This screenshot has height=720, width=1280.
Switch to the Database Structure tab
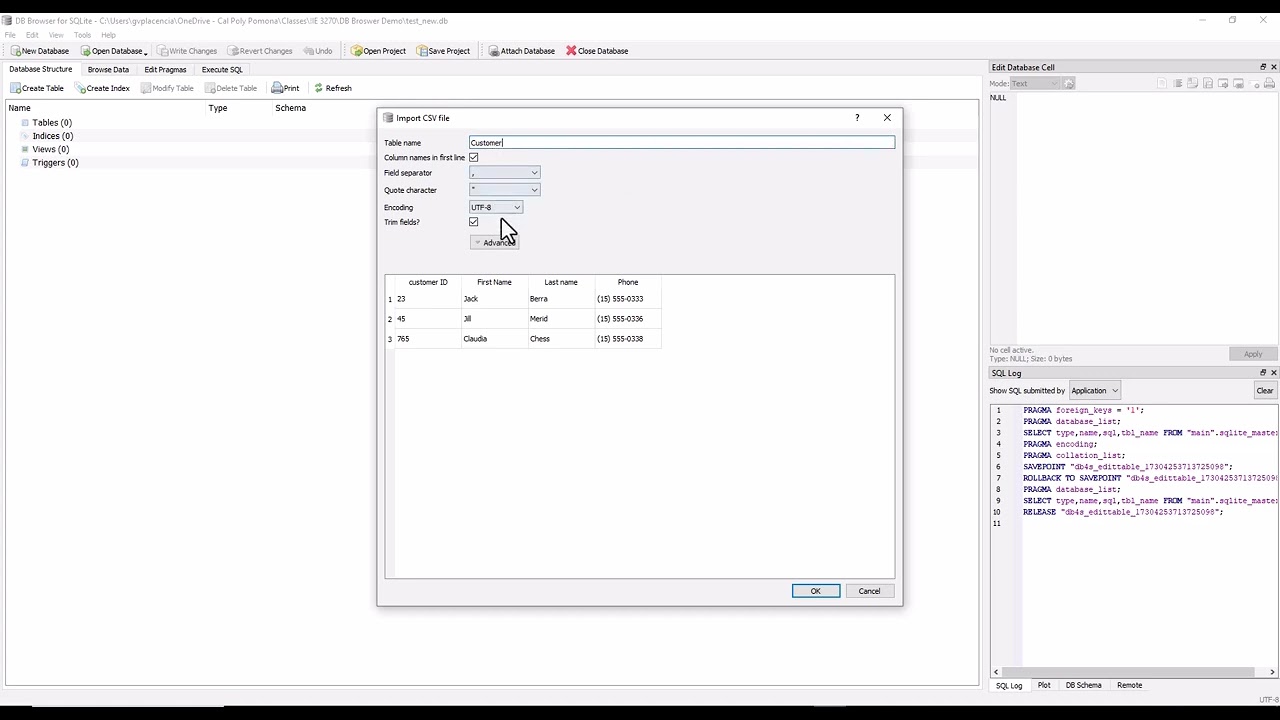(x=41, y=69)
